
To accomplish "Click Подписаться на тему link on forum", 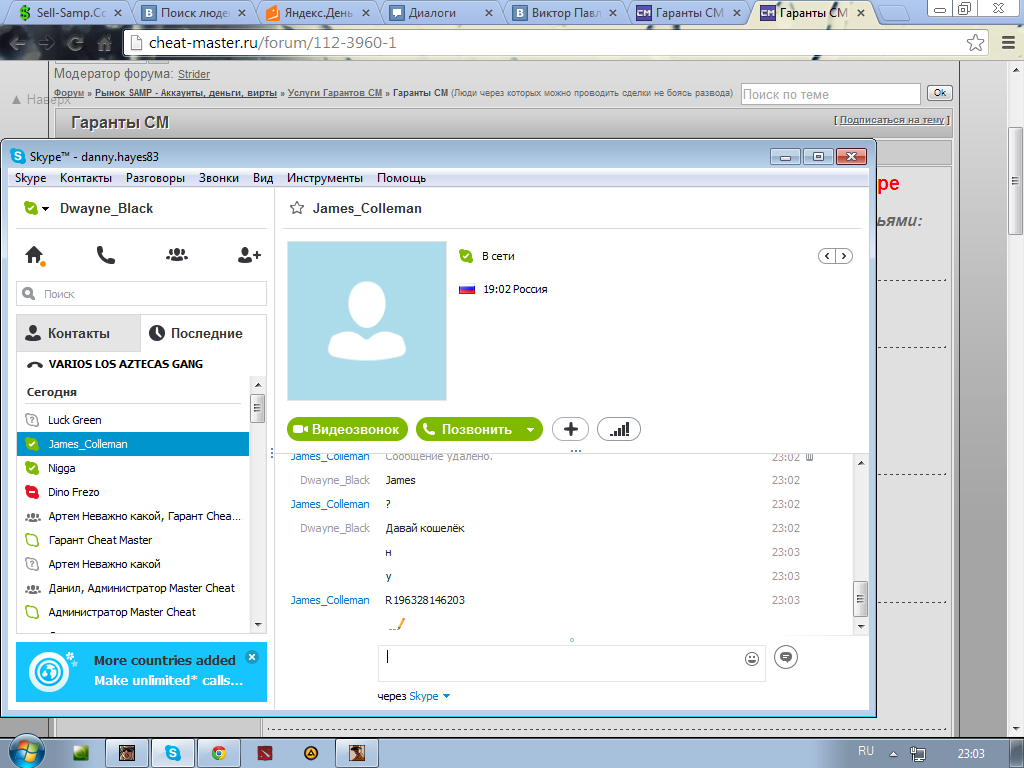I will pyautogui.click(x=891, y=120).
